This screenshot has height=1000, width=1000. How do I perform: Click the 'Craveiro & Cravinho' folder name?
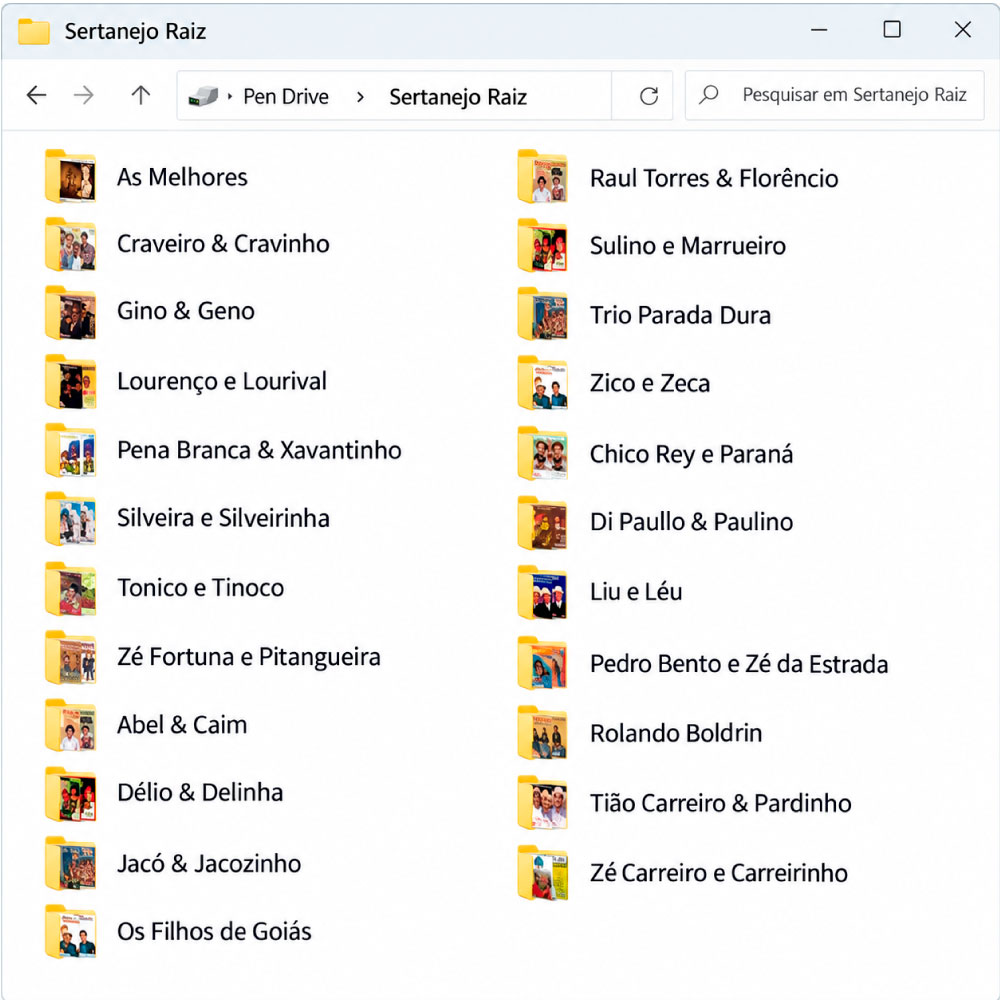(223, 244)
